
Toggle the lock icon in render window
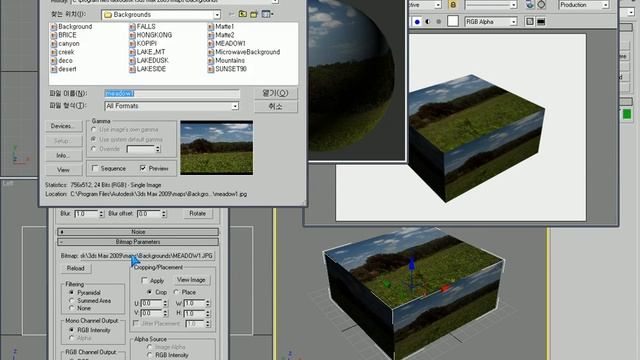point(453,5)
